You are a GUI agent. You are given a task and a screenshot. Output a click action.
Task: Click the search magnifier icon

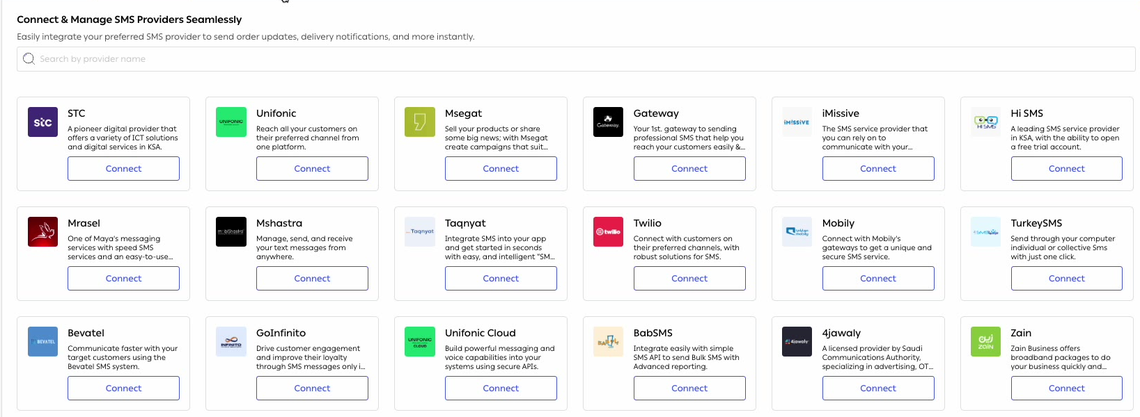click(x=29, y=59)
